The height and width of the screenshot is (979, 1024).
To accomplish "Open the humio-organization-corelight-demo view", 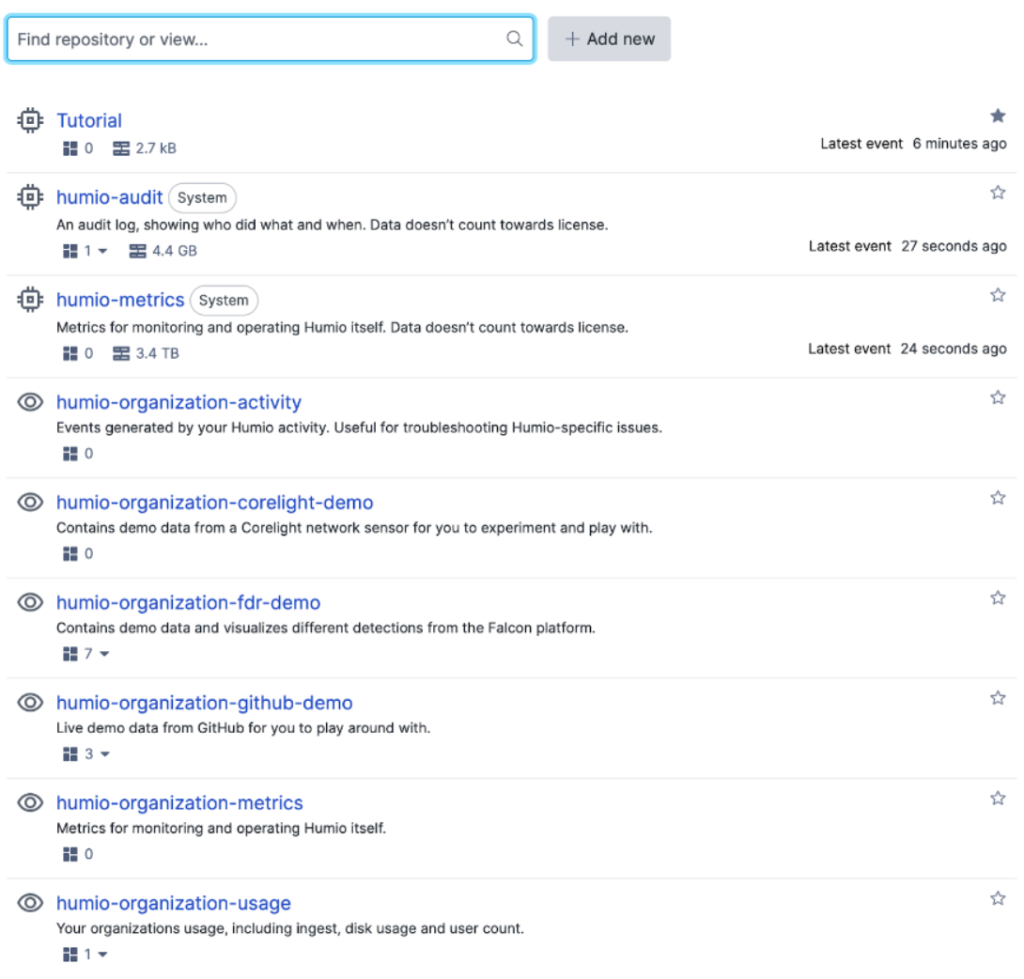I will [x=214, y=502].
